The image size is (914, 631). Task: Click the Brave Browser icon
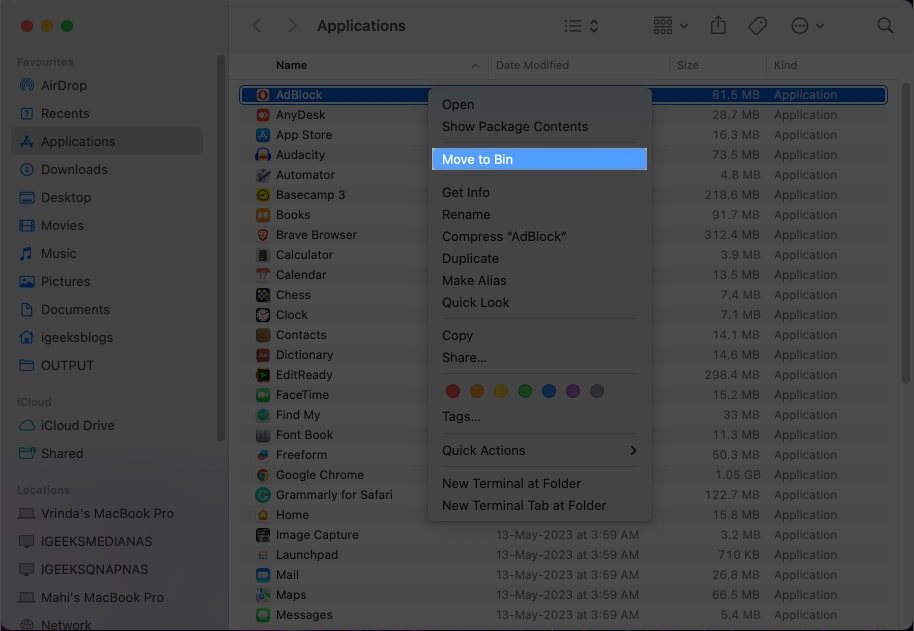263,235
